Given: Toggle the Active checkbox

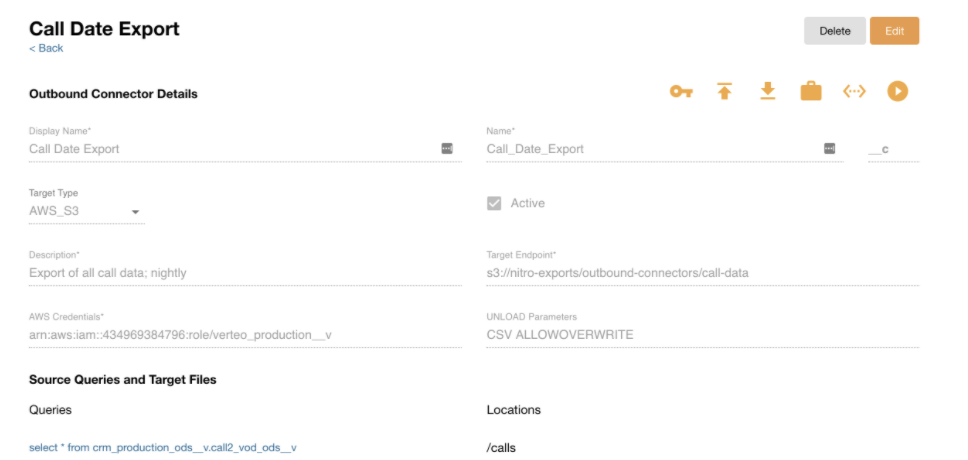Looking at the screenshot, I should click(494, 203).
